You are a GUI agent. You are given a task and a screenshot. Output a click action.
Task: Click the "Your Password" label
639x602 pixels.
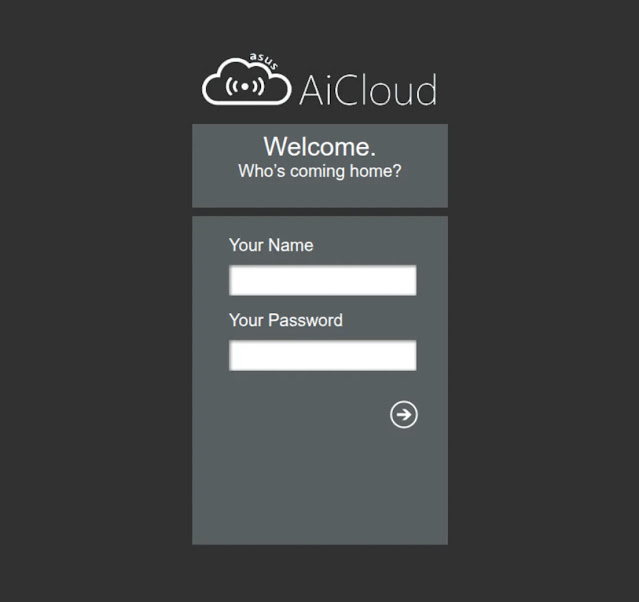click(286, 320)
